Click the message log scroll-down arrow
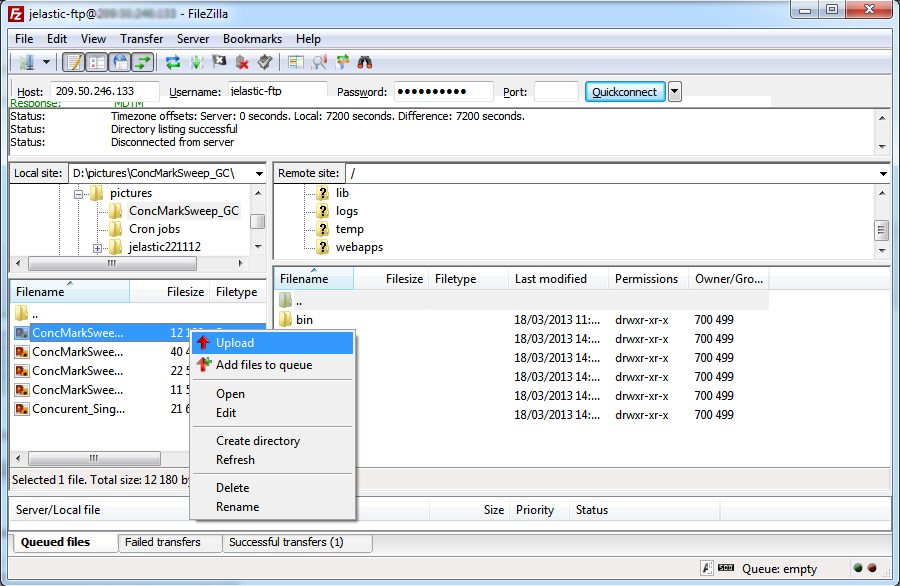 point(882,147)
